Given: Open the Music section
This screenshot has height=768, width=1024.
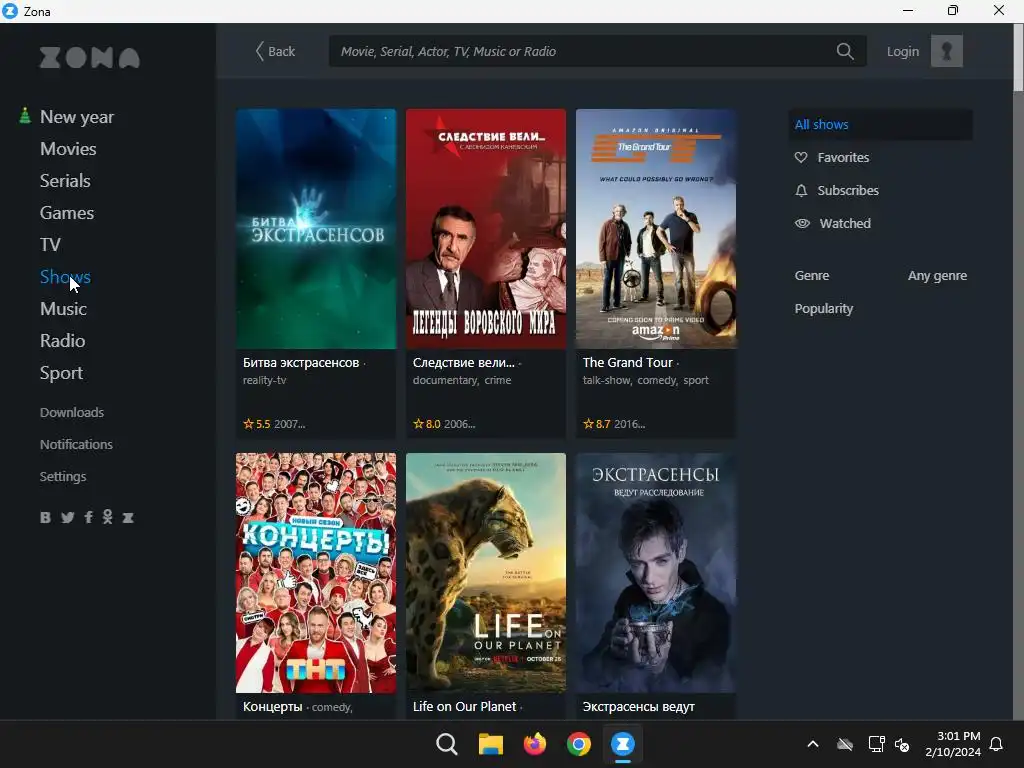Looking at the screenshot, I should pos(63,309).
